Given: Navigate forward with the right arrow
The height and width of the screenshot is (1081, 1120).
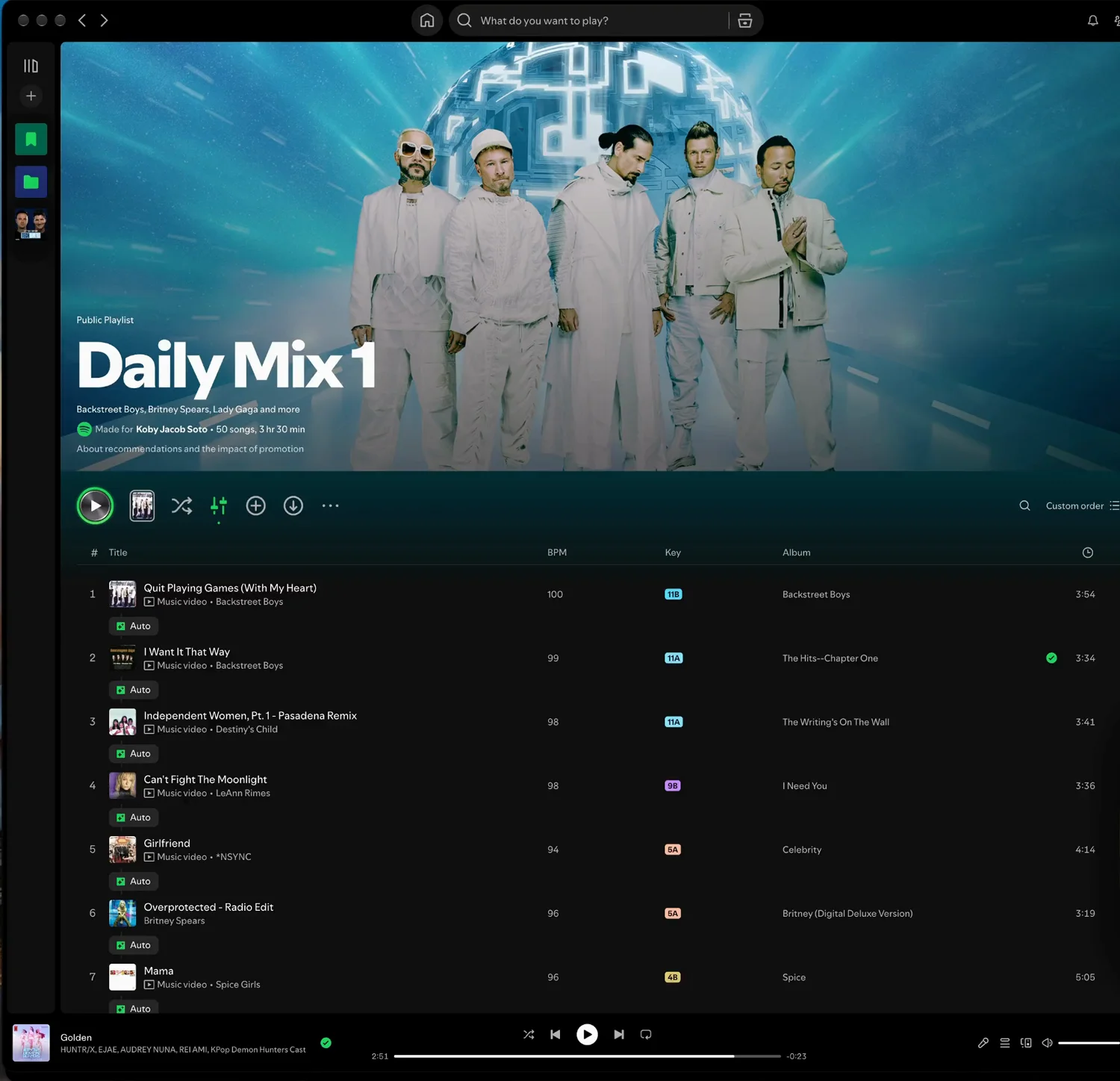Looking at the screenshot, I should point(104,20).
